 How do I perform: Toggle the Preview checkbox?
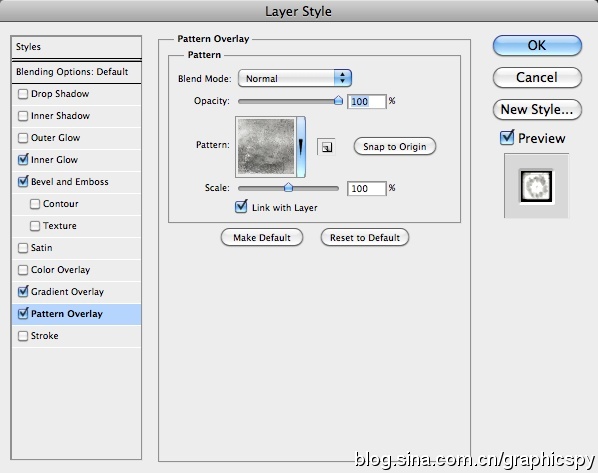[x=507, y=137]
